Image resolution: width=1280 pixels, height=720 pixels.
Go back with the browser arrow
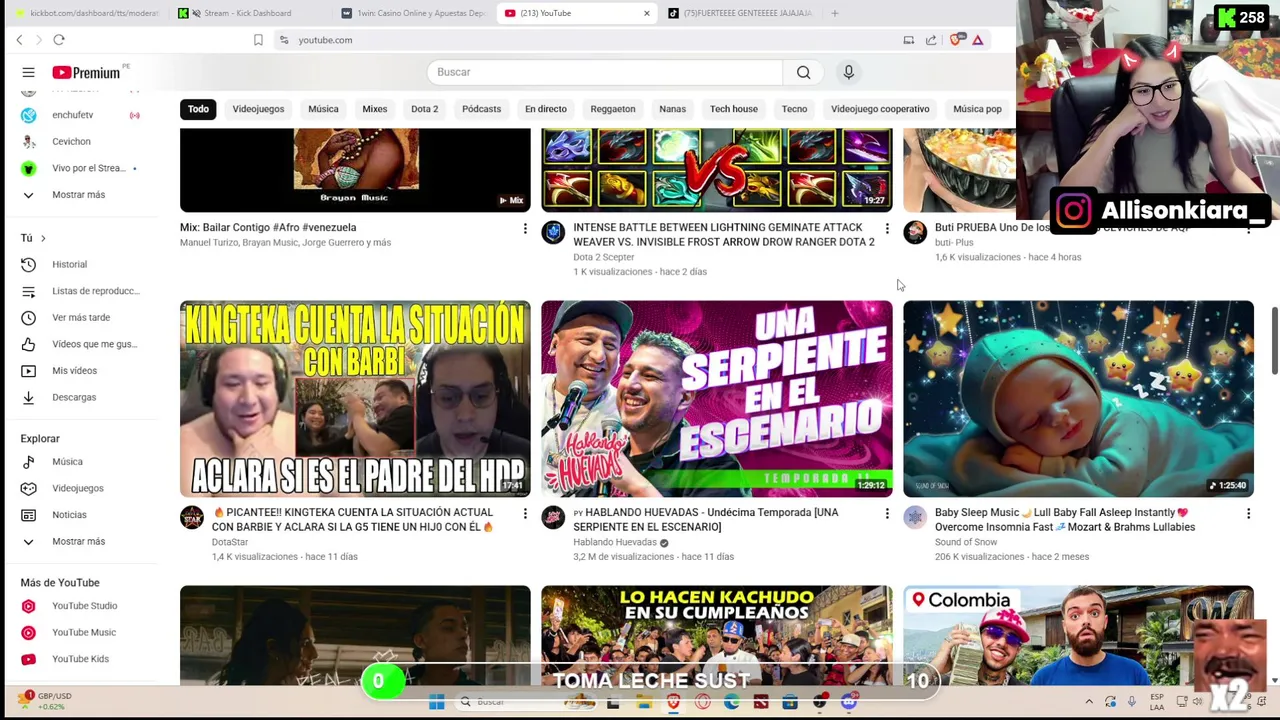(19, 40)
